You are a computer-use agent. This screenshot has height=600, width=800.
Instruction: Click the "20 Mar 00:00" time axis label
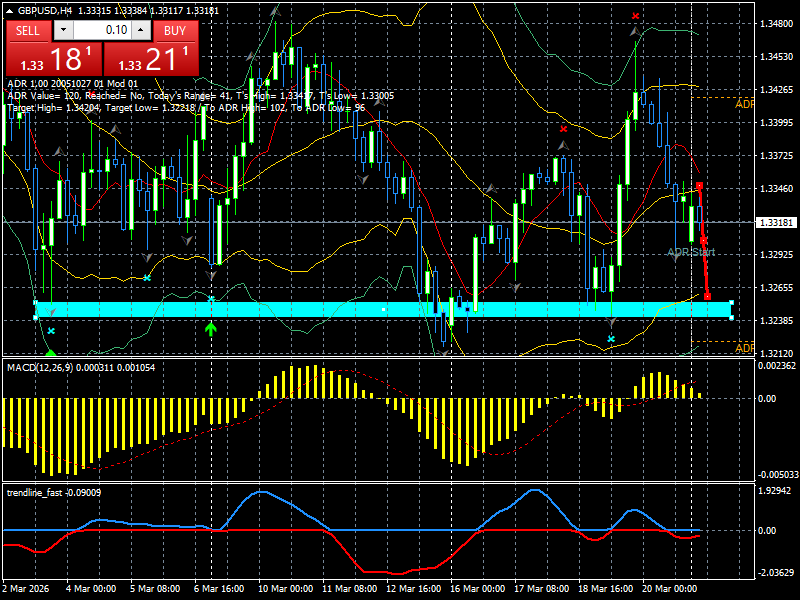669,588
